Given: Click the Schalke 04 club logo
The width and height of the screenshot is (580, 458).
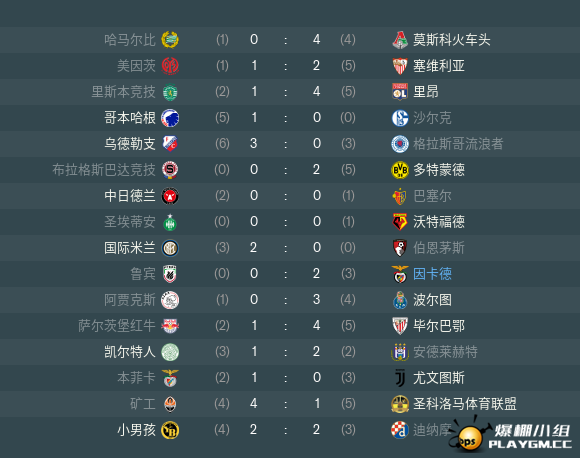Looking at the screenshot, I should tap(400, 118).
